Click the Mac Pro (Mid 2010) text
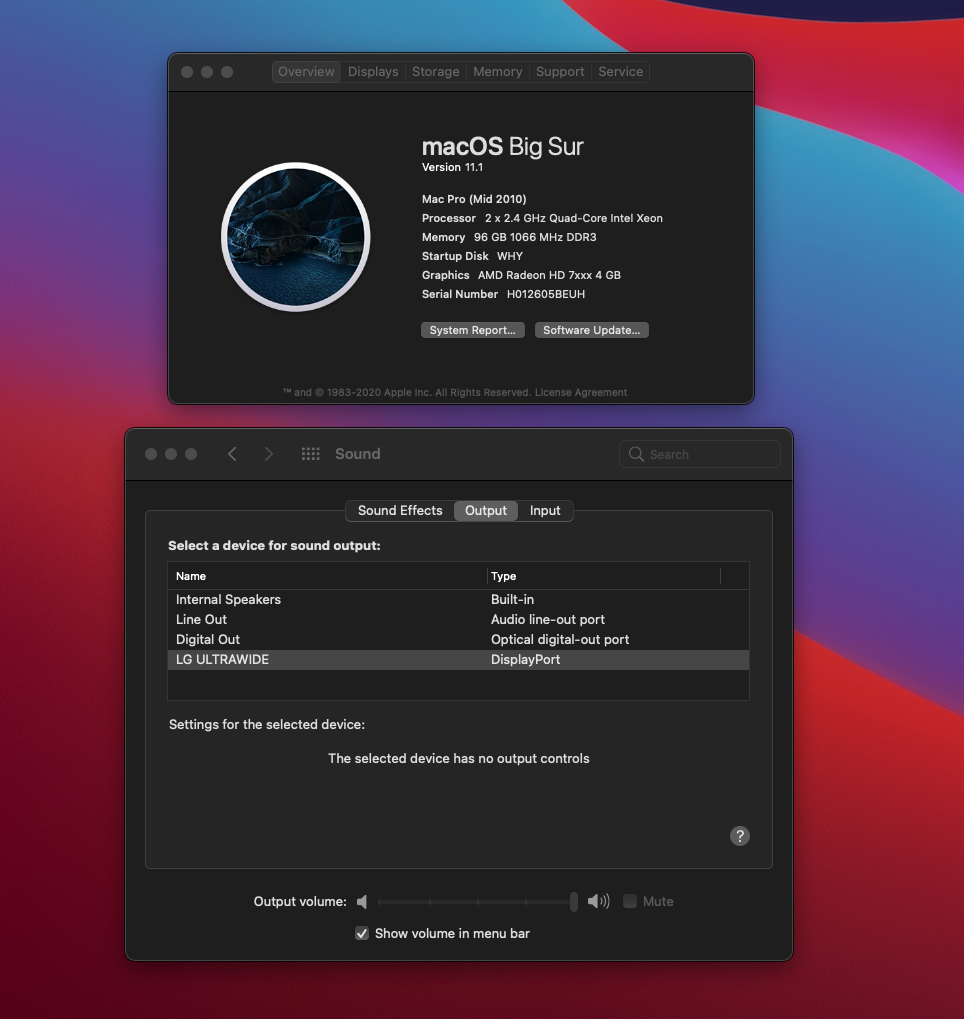The width and height of the screenshot is (964, 1019). [474, 200]
